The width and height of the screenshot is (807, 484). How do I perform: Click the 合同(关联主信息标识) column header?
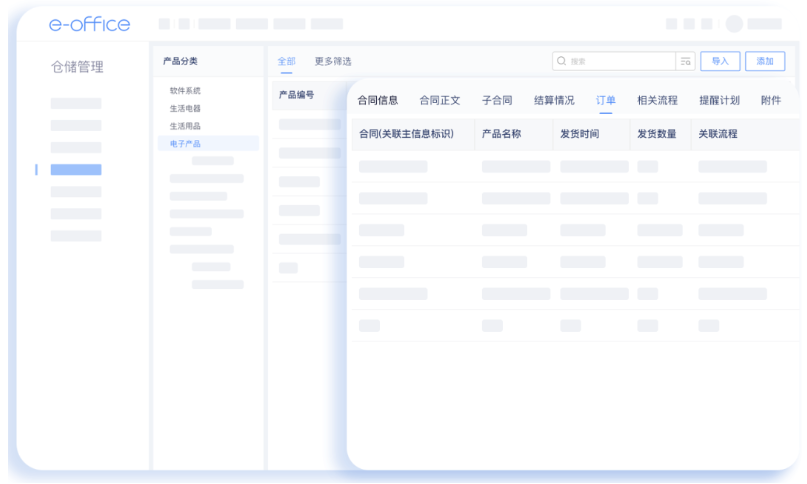pyautogui.click(x=407, y=134)
